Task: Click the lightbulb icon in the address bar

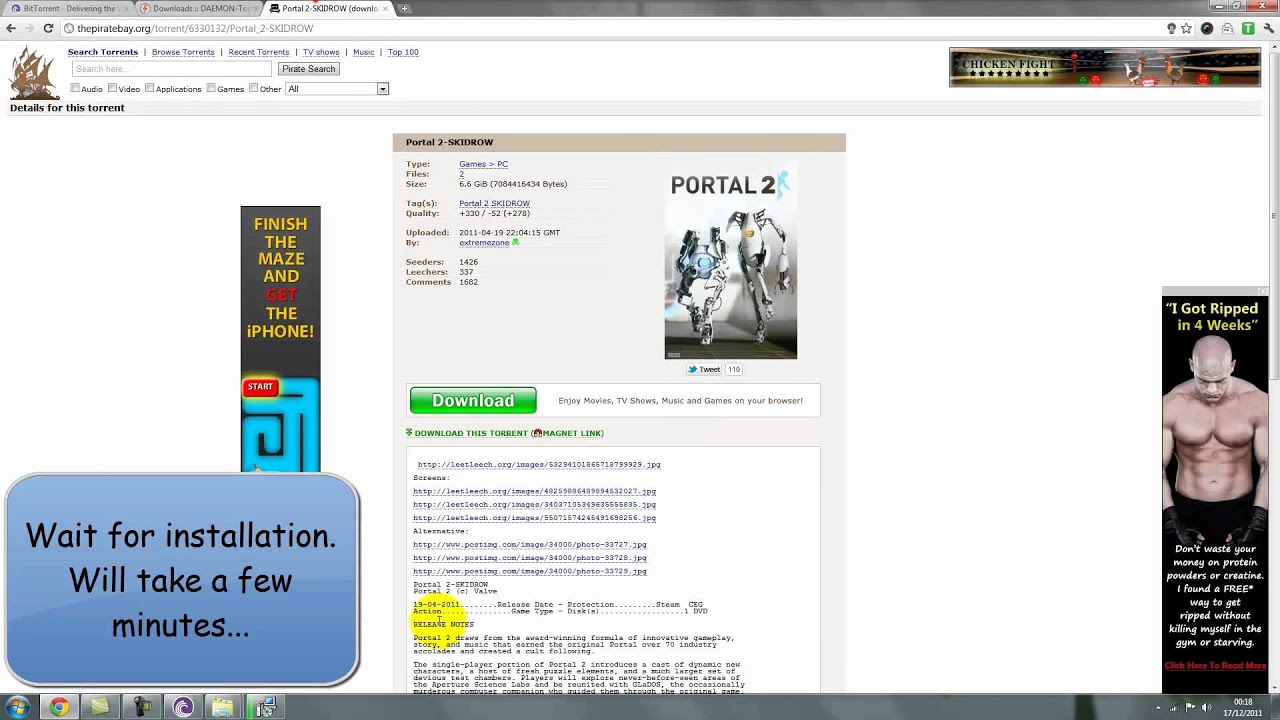Action: (1171, 28)
